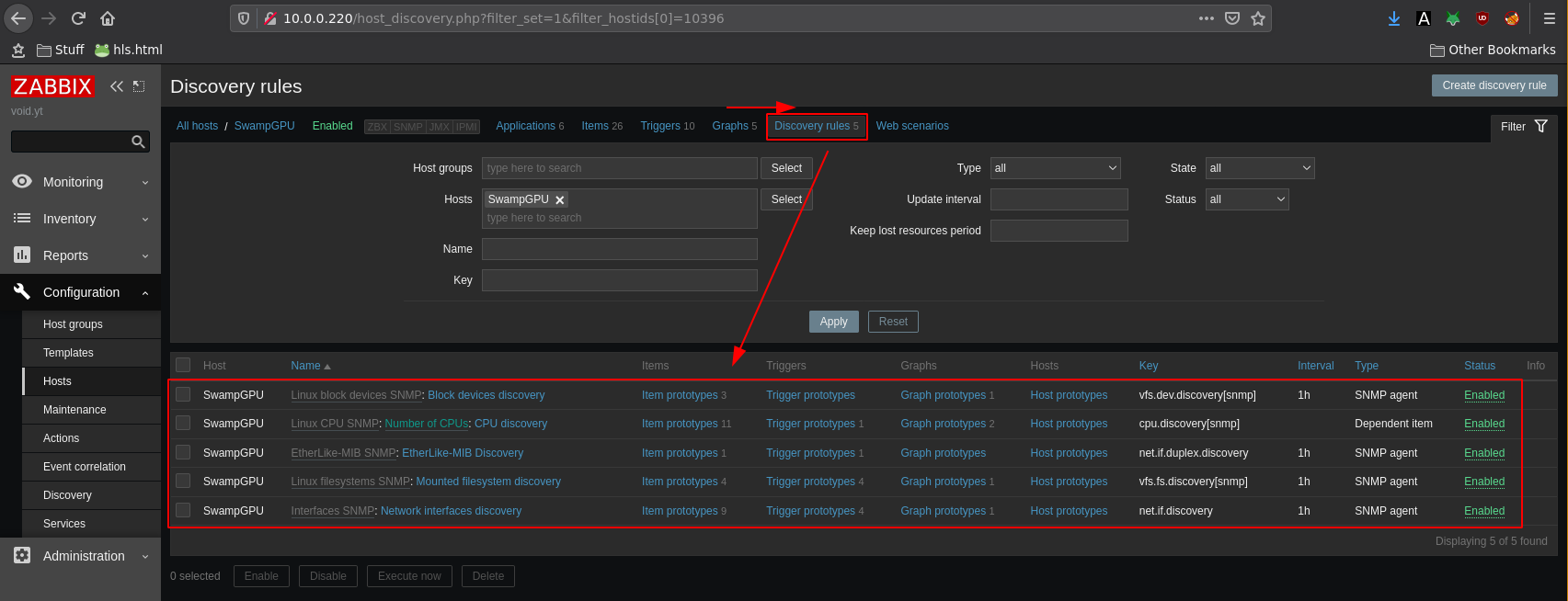Collapse the Configuration menu section

coord(80,292)
